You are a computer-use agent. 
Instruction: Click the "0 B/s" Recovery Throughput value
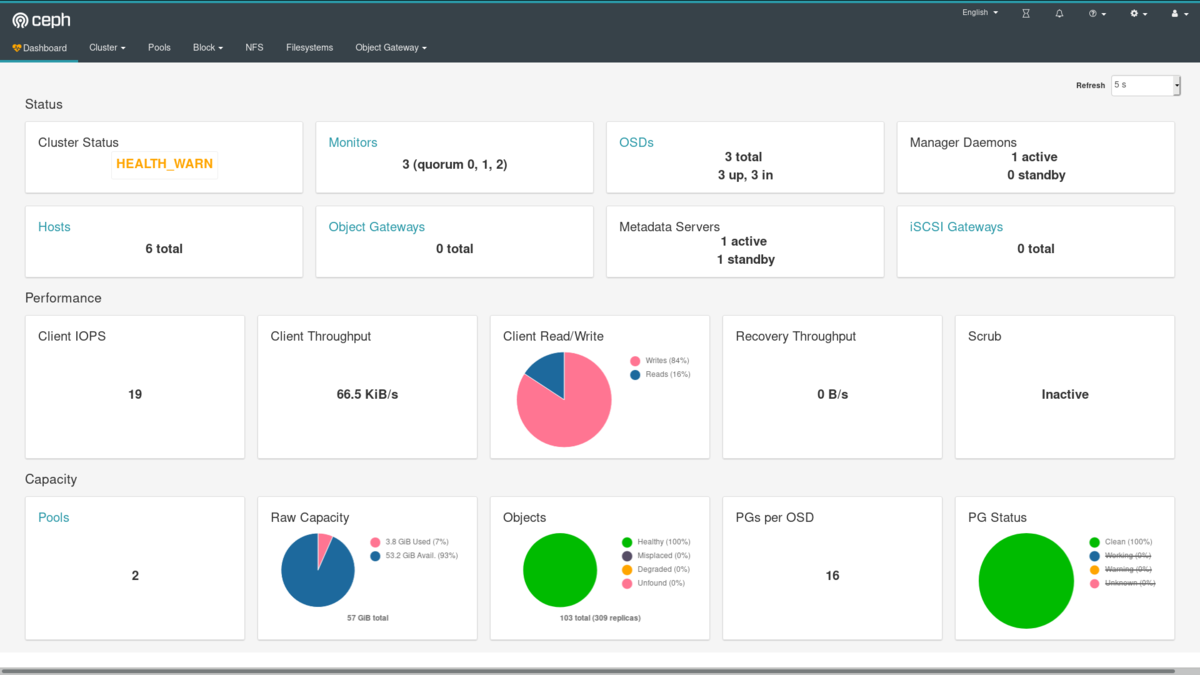(832, 395)
